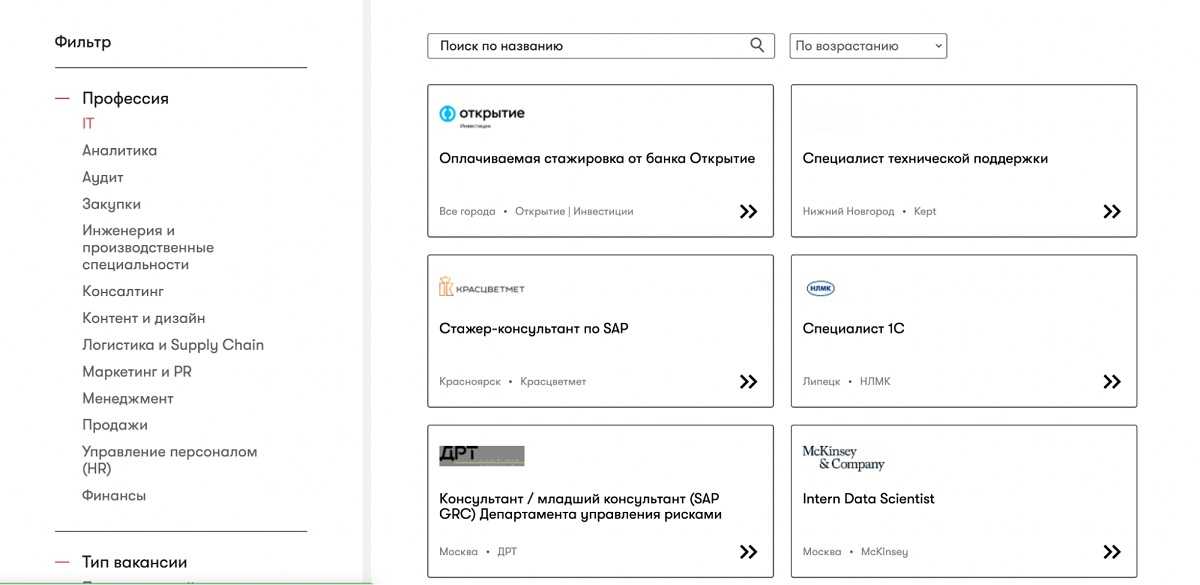
Task: Choose Маркетинг и PR filter
Action: click(136, 372)
